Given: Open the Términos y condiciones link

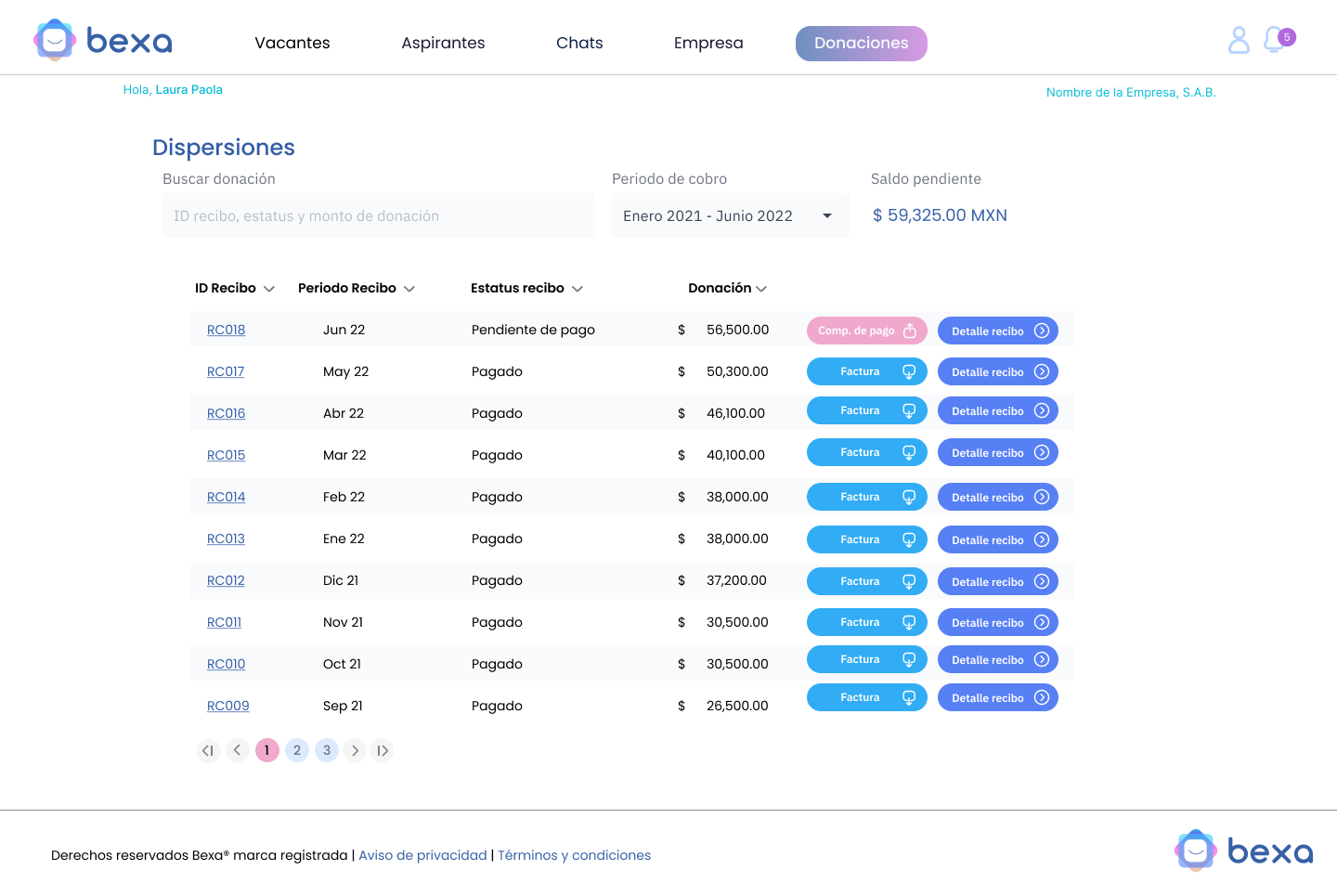Looking at the screenshot, I should [574, 855].
